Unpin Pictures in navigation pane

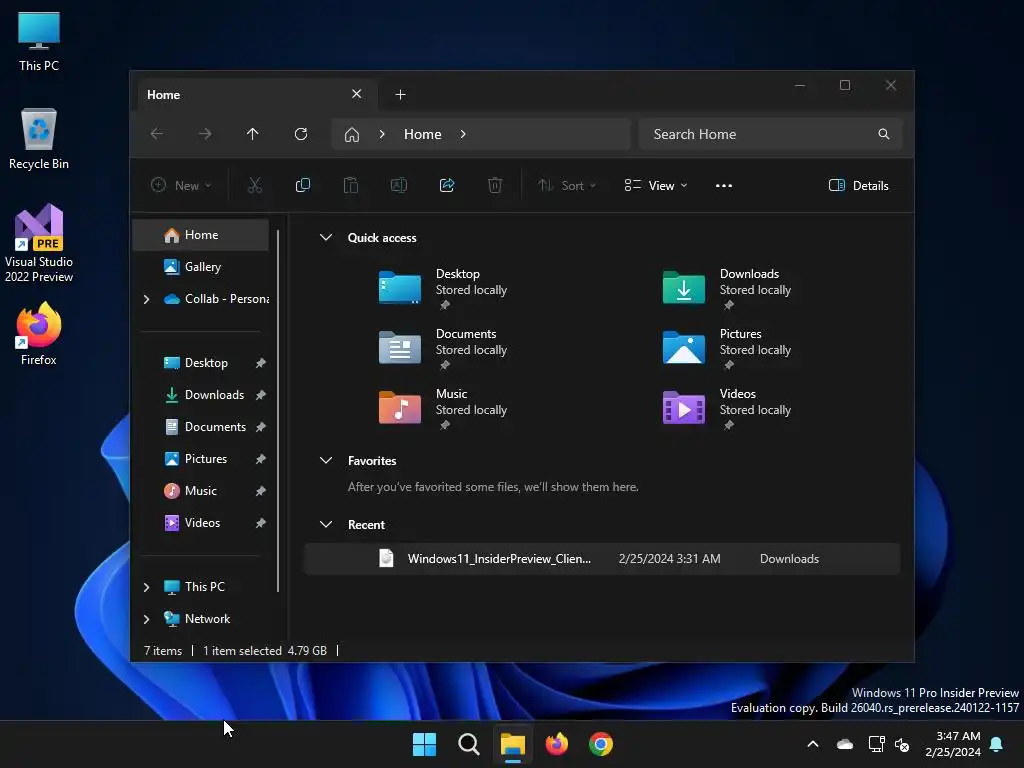261,459
